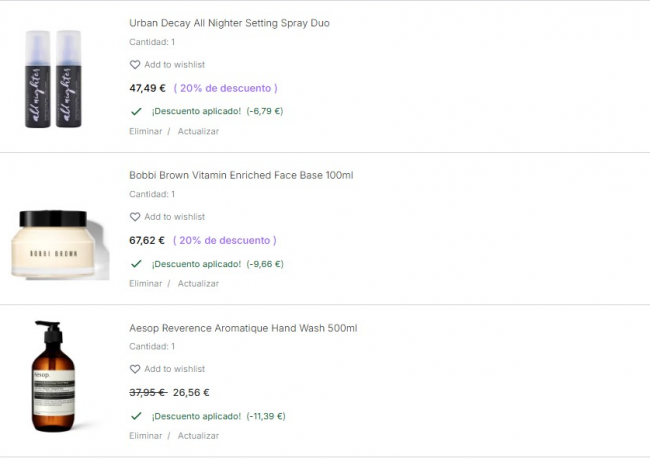The image size is (650, 462).
Task: Click Actualizar under Urban Decay spray
Action: tap(198, 131)
